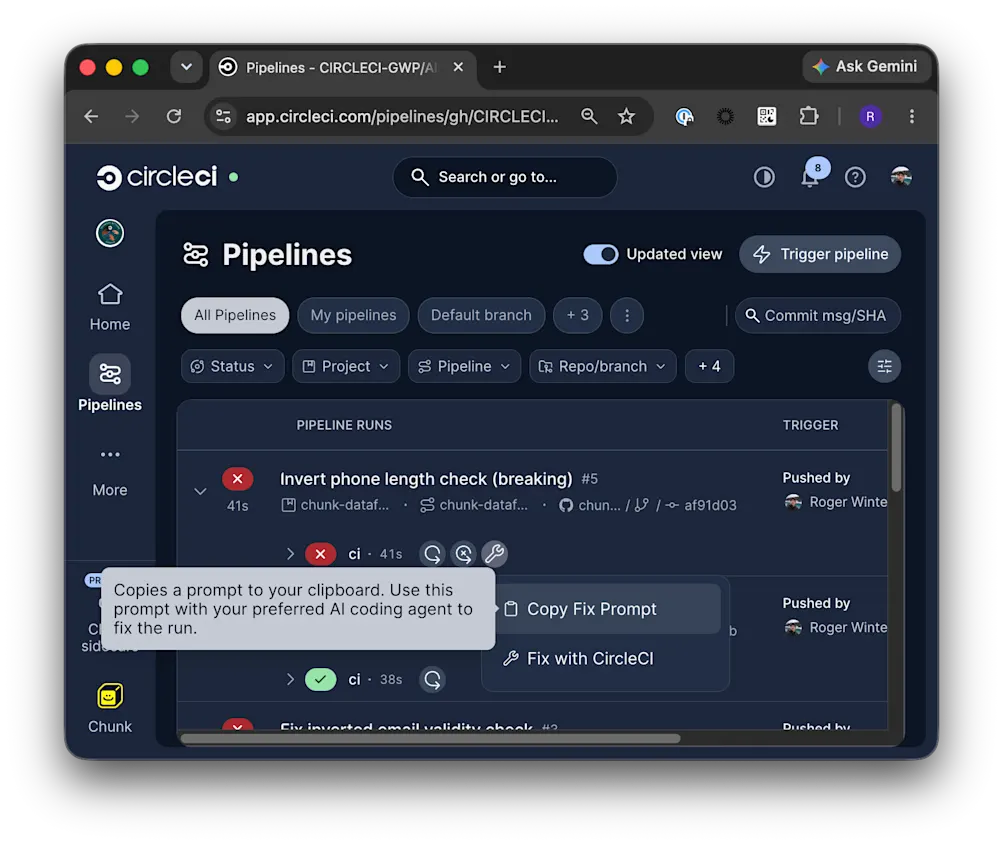
Task: Select the All Pipelines tab
Action: (x=235, y=315)
